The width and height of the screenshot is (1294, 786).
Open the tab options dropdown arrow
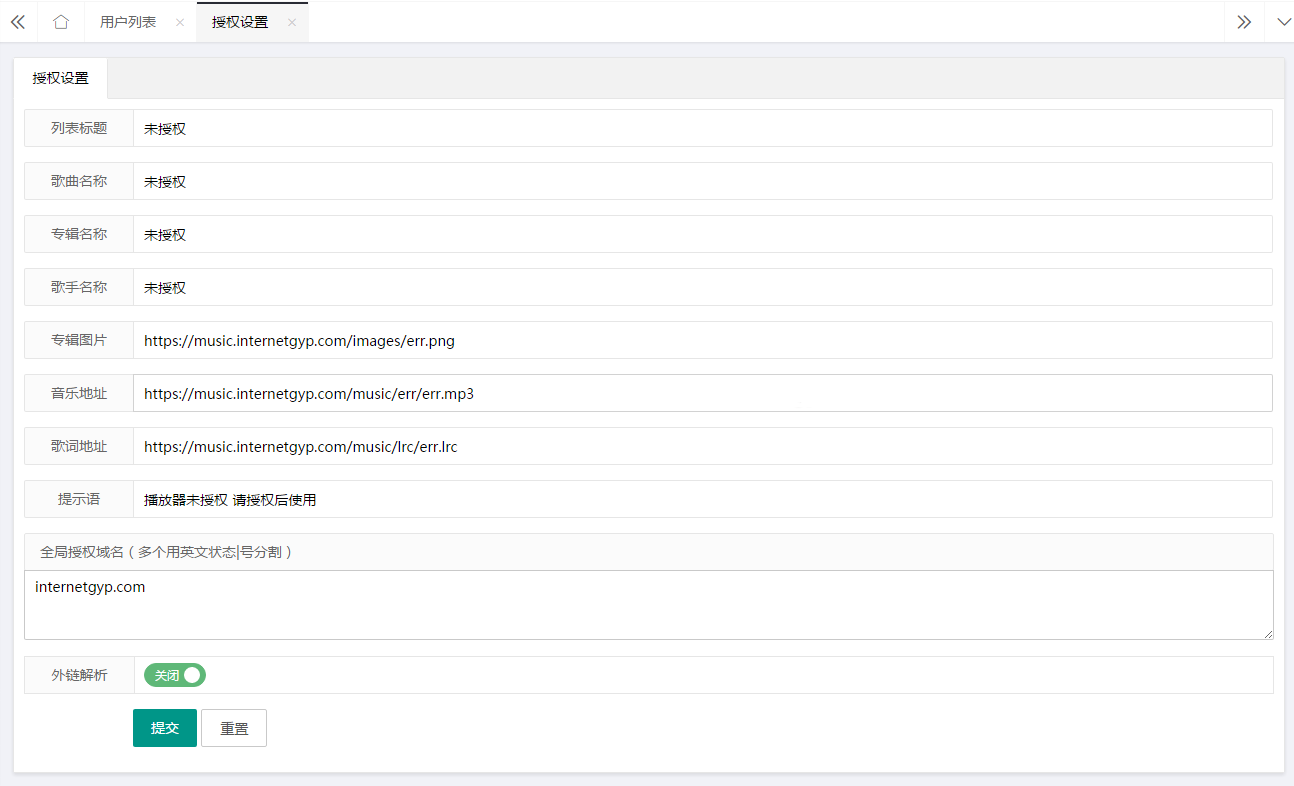1284,22
